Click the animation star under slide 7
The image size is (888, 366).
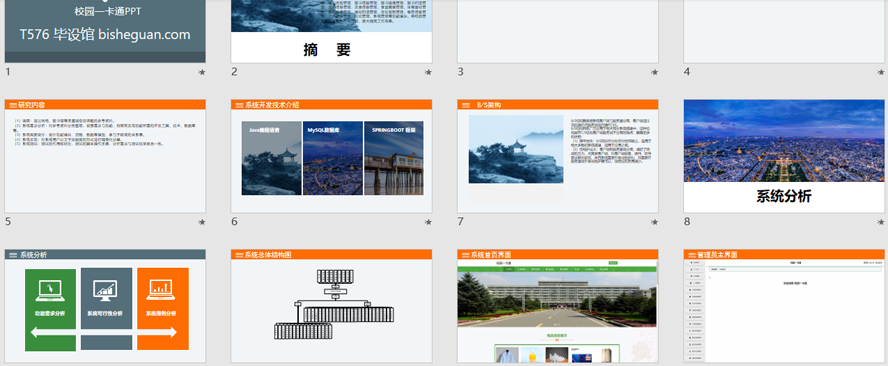point(655,223)
